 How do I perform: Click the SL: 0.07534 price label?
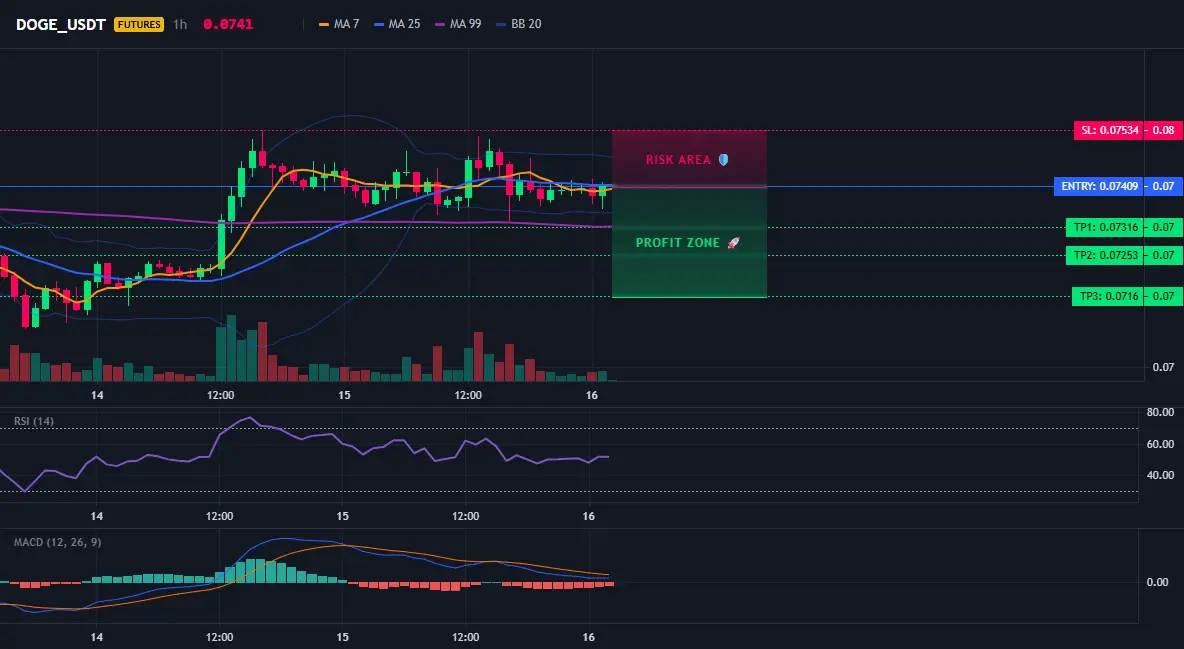click(x=1109, y=130)
